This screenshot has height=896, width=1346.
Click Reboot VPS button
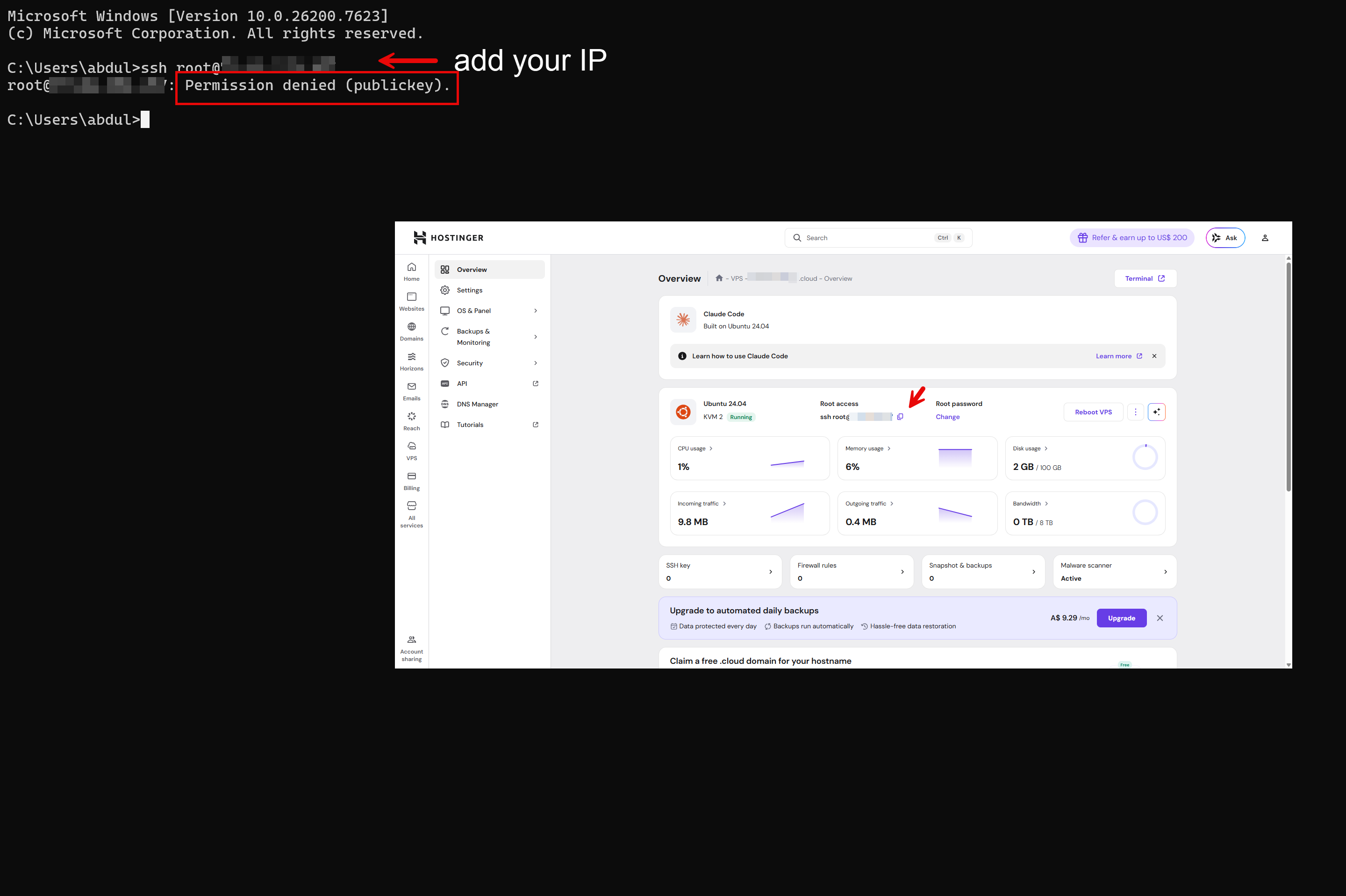[1093, 412]
